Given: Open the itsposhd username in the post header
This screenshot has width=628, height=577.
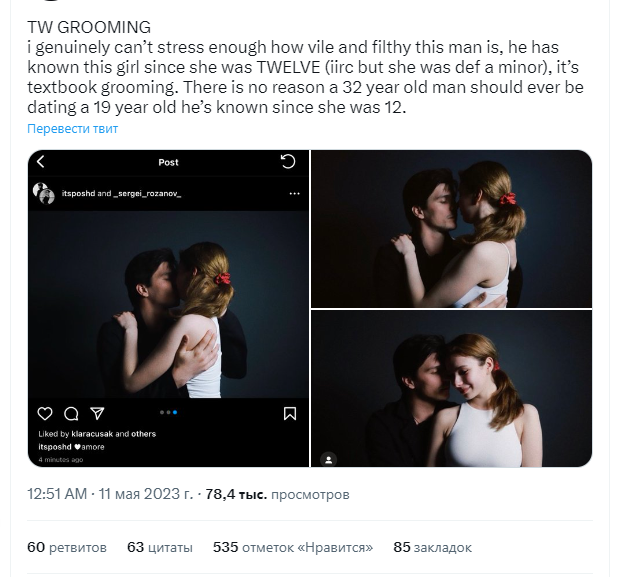Looking at the screenshot, I should pyautogui.click(x=78, y=193).
